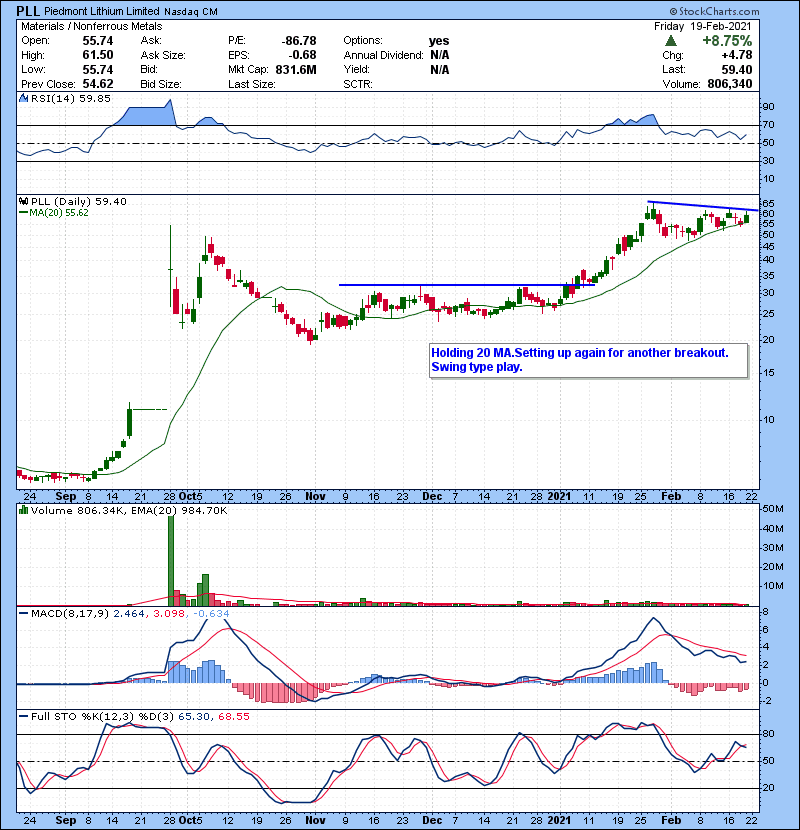Viewport: 800px width, 830px height.
Task: Open the StockCharts.com copyright label
Action: 714,11
